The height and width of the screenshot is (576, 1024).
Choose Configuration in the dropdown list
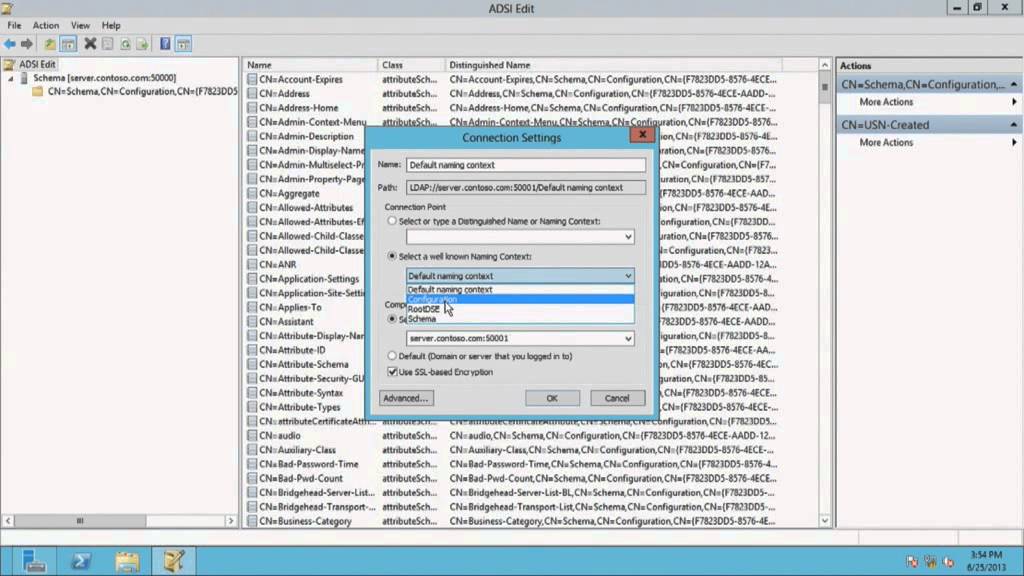[x=520, y=299]
